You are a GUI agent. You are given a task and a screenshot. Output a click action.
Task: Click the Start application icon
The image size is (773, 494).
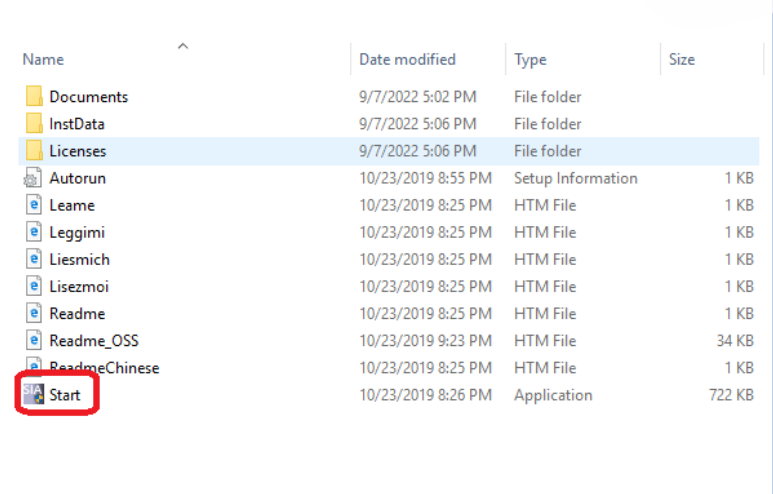pos(32,395)
